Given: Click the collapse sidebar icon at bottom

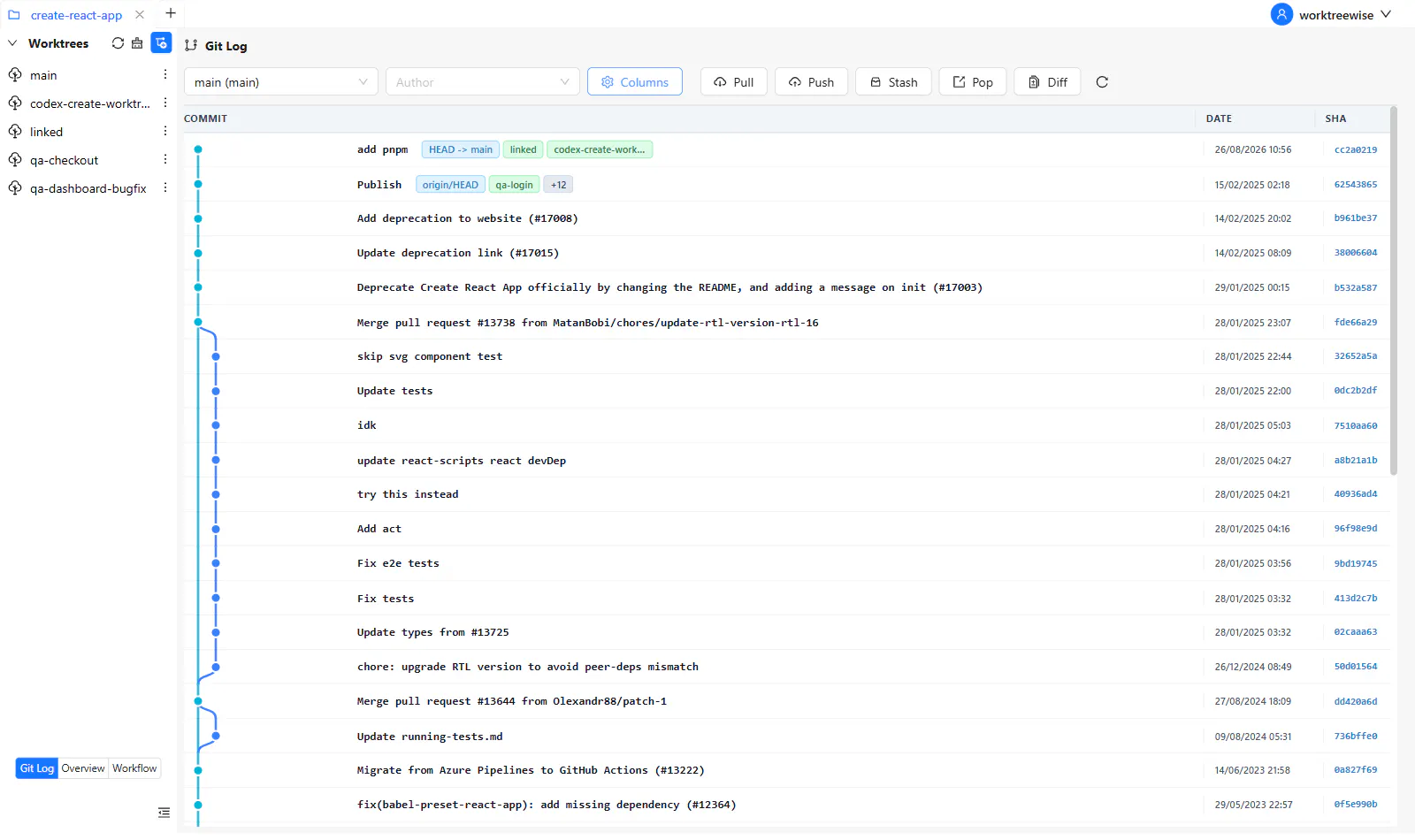Looking at the screenshot, I should pos(164,813).
